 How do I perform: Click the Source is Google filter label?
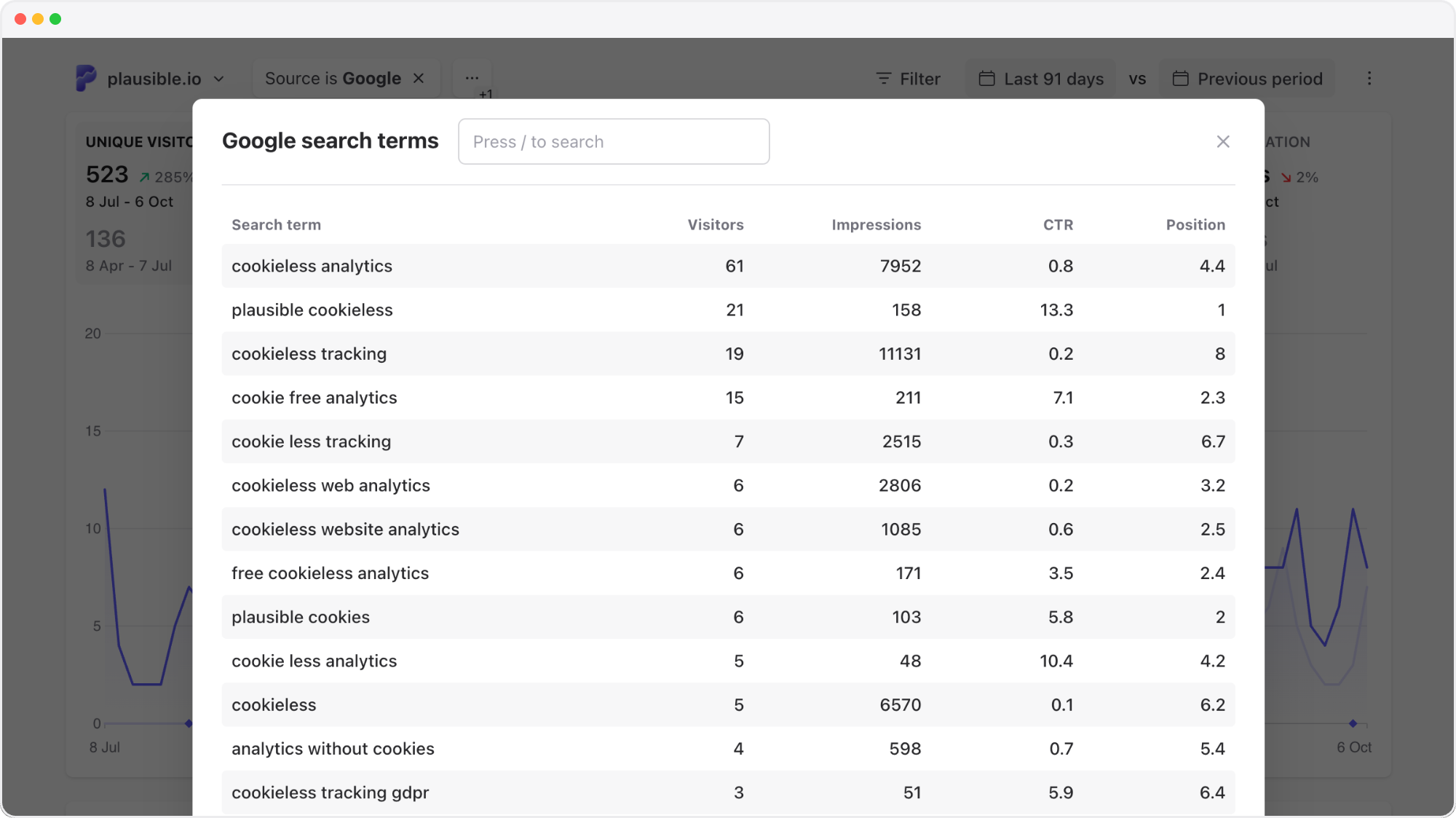(333, 79)
